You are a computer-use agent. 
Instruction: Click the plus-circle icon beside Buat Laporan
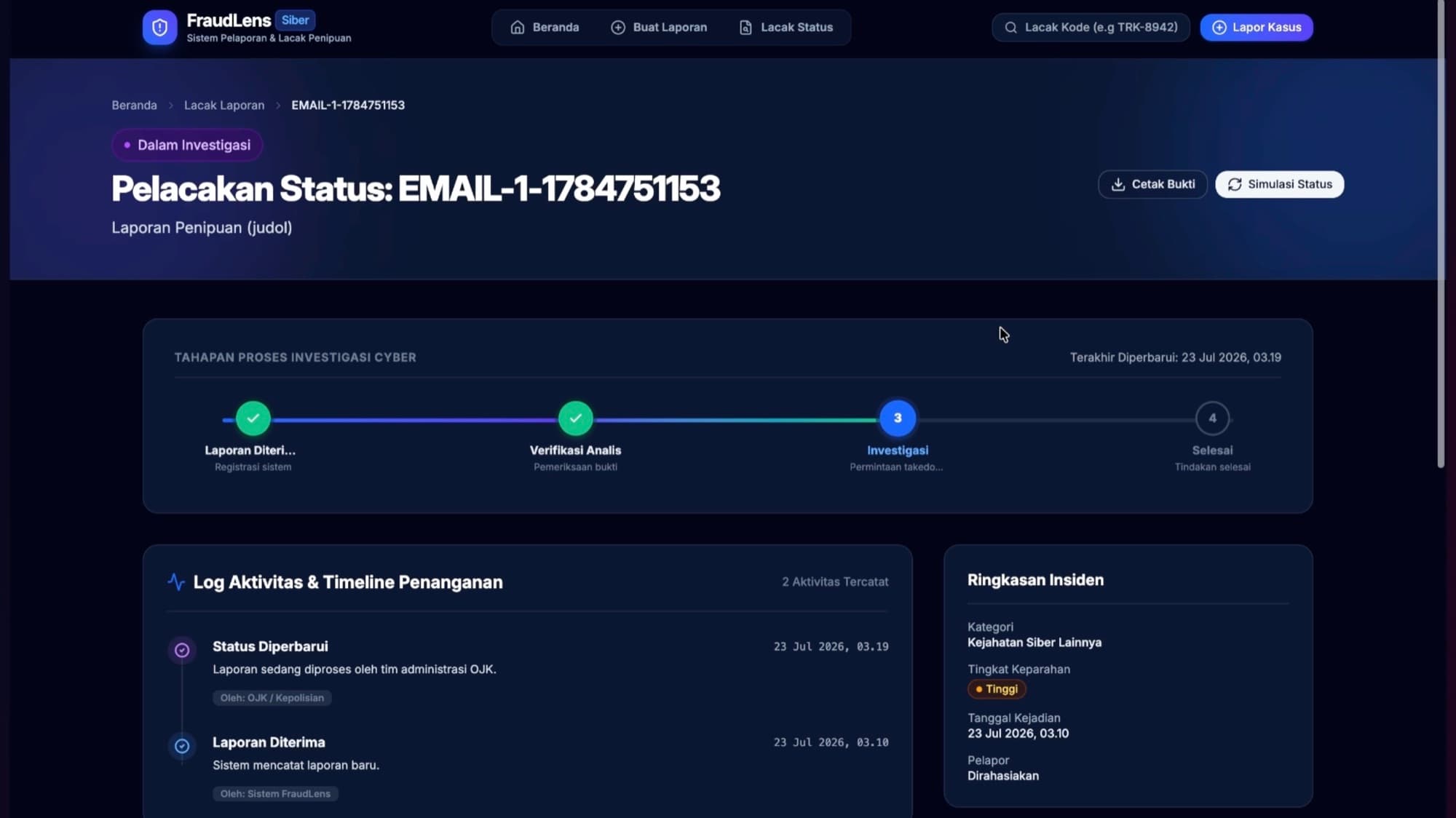(x=617, y=28)
